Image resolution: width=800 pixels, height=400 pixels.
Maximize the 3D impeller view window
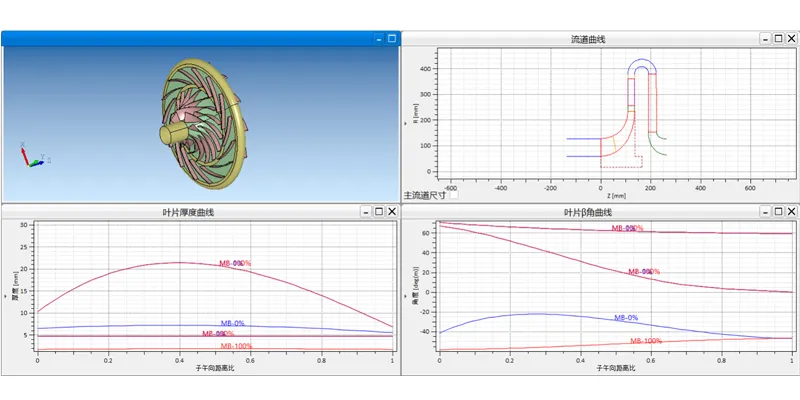tap(391, 38)
